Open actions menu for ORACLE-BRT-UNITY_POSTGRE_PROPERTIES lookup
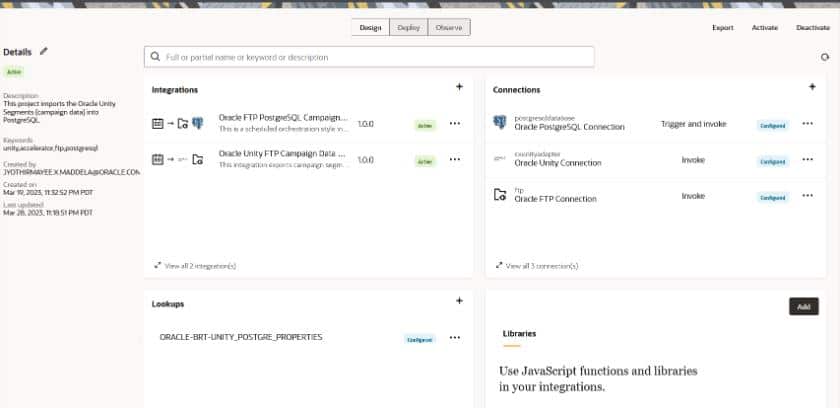 [x=455, y=338]
